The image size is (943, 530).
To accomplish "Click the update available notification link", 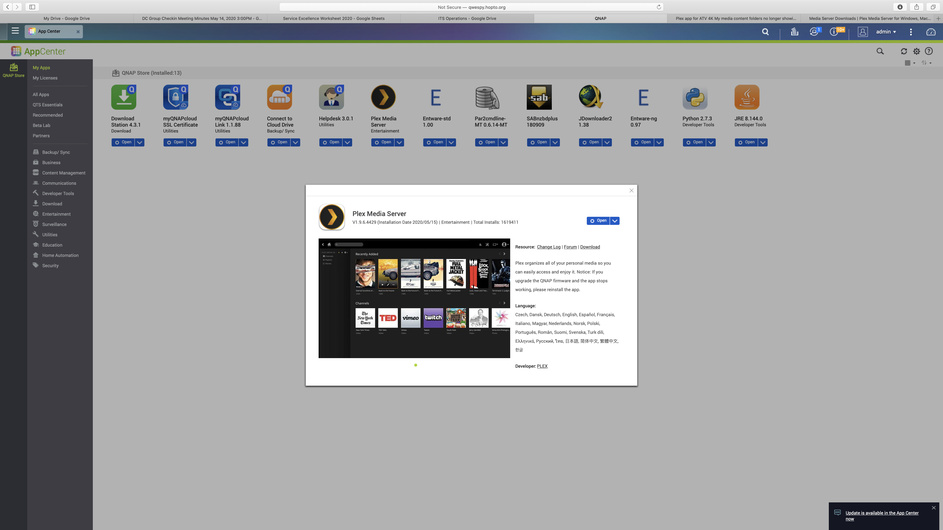I will pyautogui.click(x=882, y=516).
